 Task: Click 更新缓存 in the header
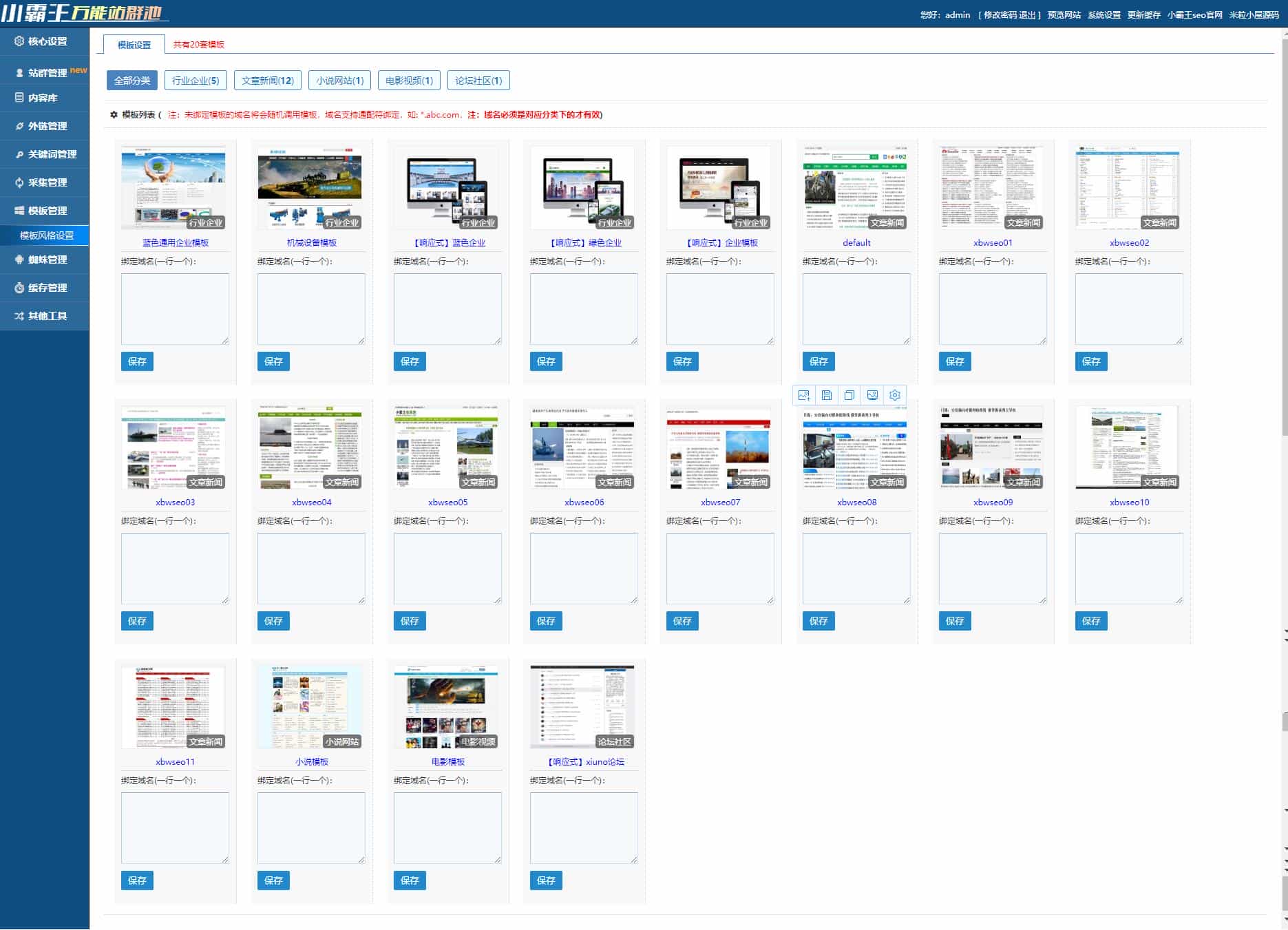[x=1144, y=15]
